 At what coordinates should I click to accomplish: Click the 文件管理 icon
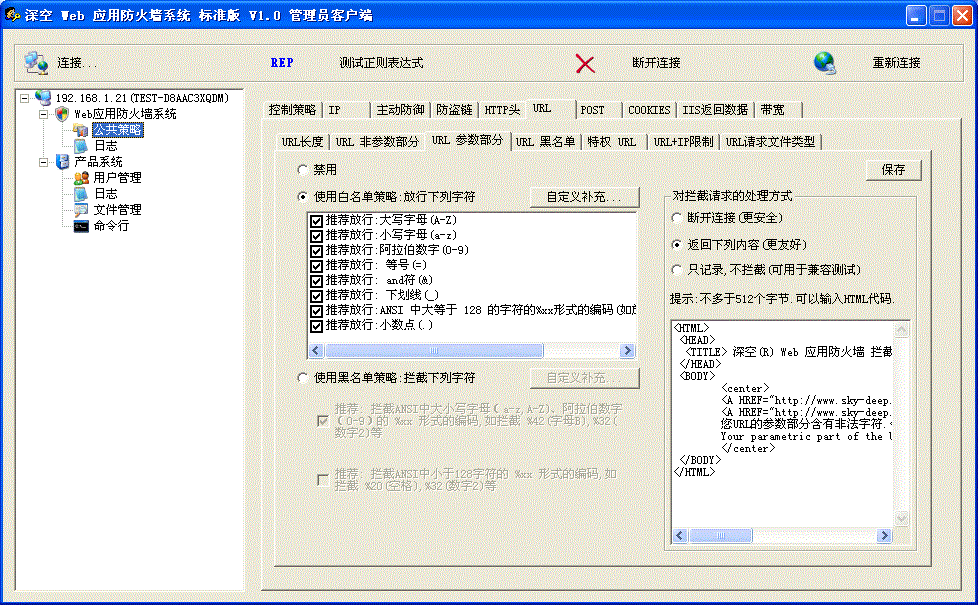click(80, 210)
